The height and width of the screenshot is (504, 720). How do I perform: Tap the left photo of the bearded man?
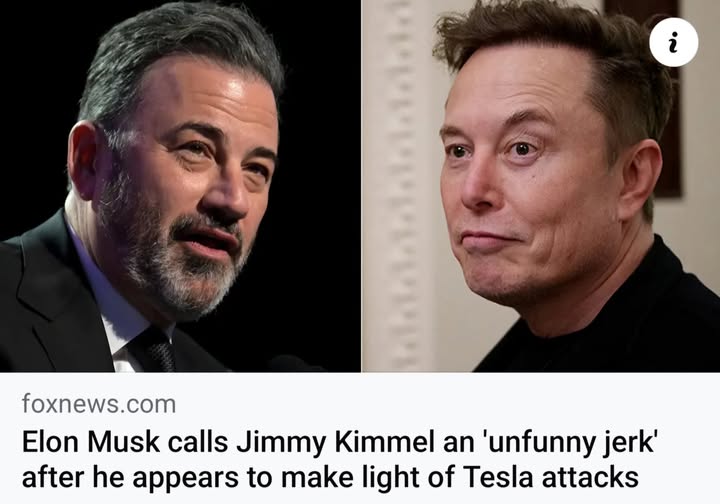tap(180, 186)
